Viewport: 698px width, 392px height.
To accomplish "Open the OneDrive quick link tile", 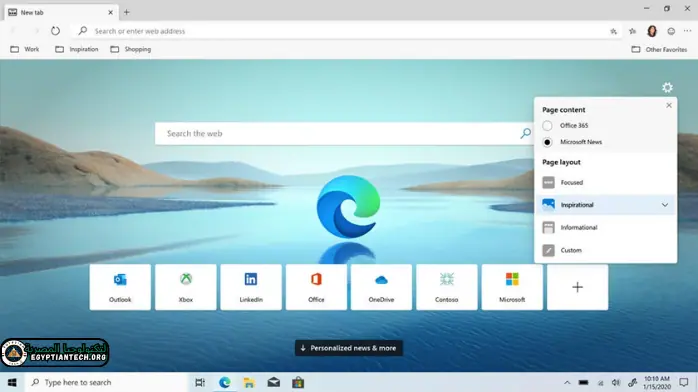I will (381, 287).
